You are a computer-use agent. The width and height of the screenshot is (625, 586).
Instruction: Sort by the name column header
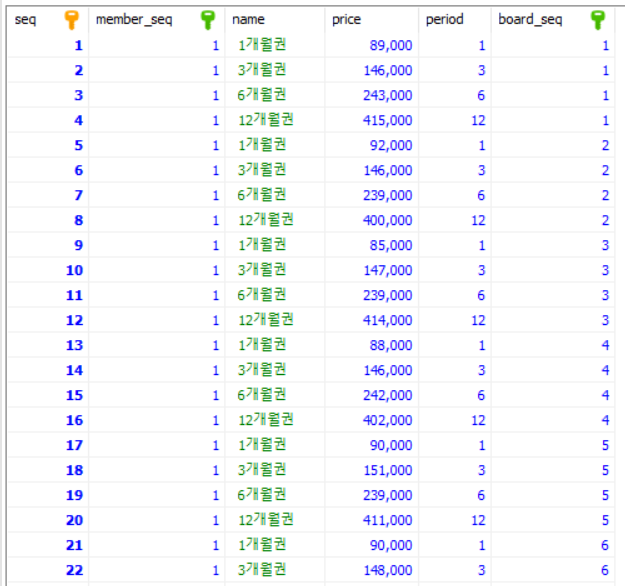(x=275, y=20)
